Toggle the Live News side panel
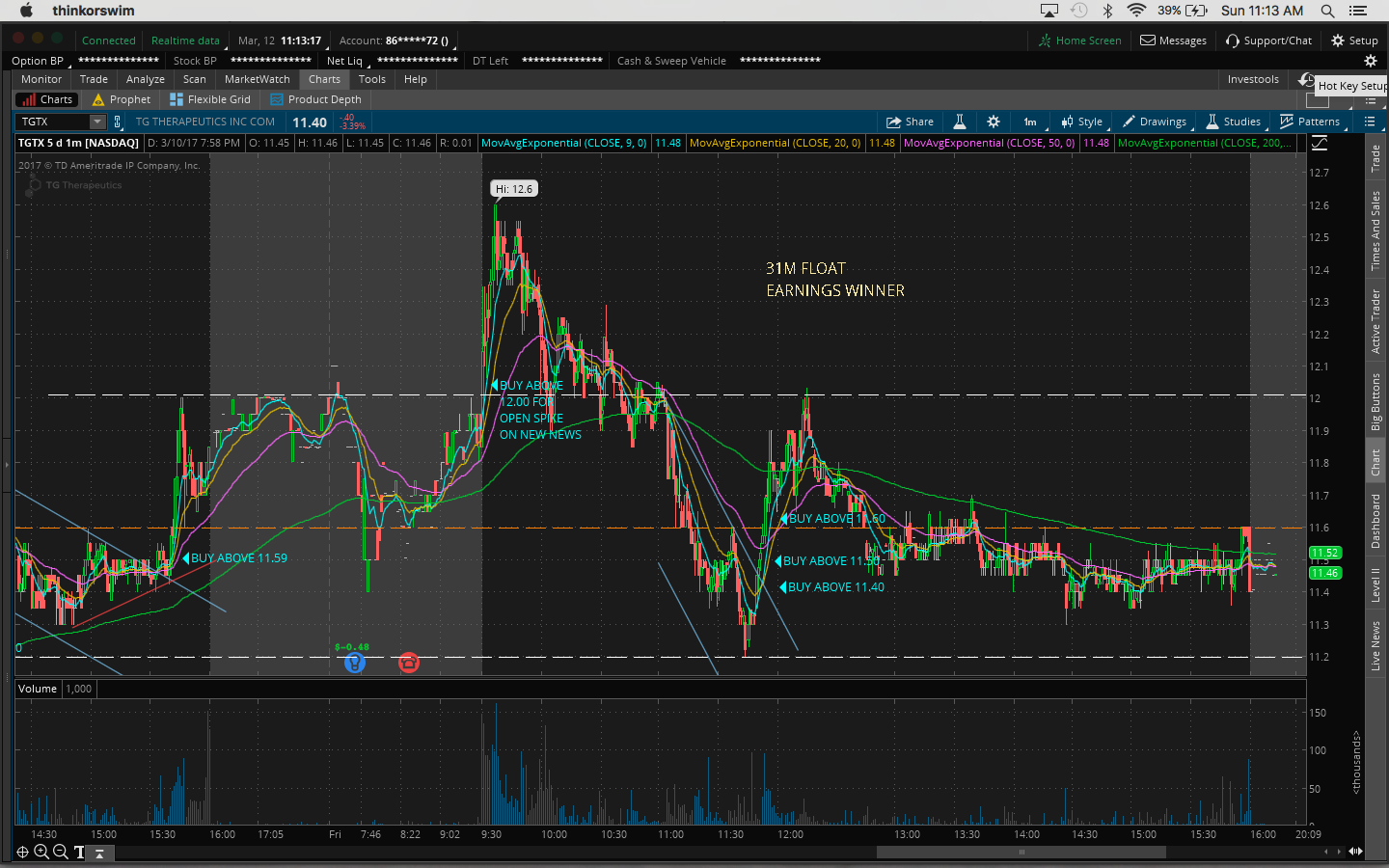 [1376, 645]
